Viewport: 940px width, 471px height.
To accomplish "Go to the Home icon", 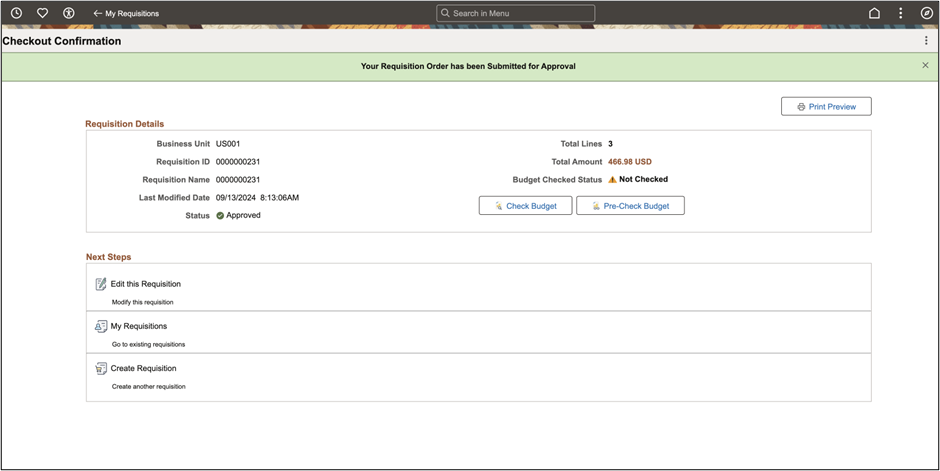I will point(874,13).
